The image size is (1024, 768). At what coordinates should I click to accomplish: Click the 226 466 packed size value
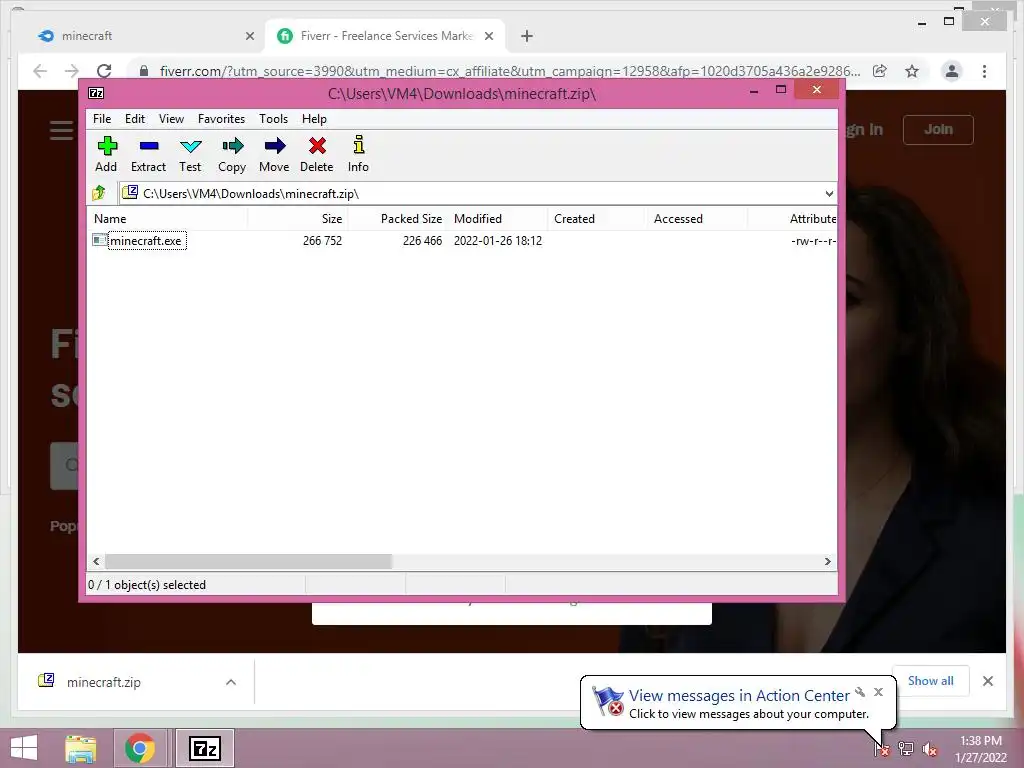(x=422, y=240)
